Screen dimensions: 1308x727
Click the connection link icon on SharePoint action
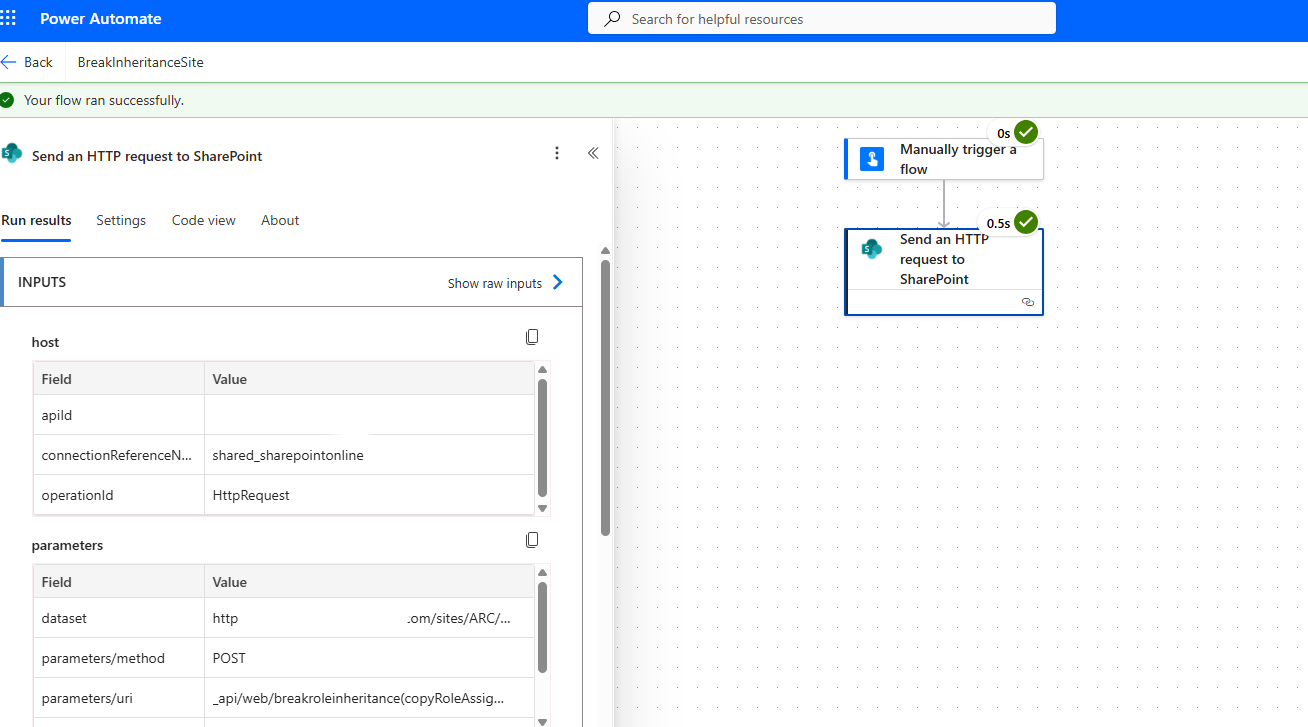pyautogui.click(x=1027, y=302)
